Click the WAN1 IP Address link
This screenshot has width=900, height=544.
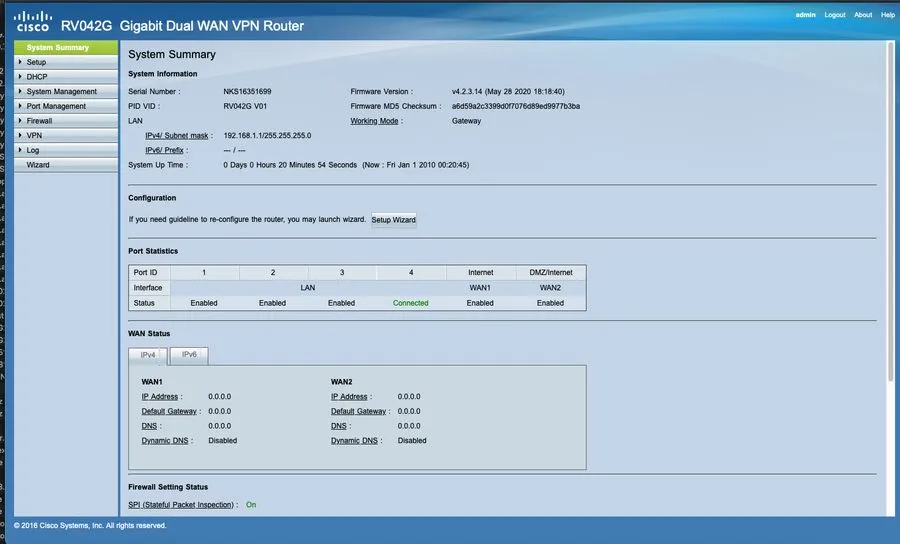pos(160,397)
